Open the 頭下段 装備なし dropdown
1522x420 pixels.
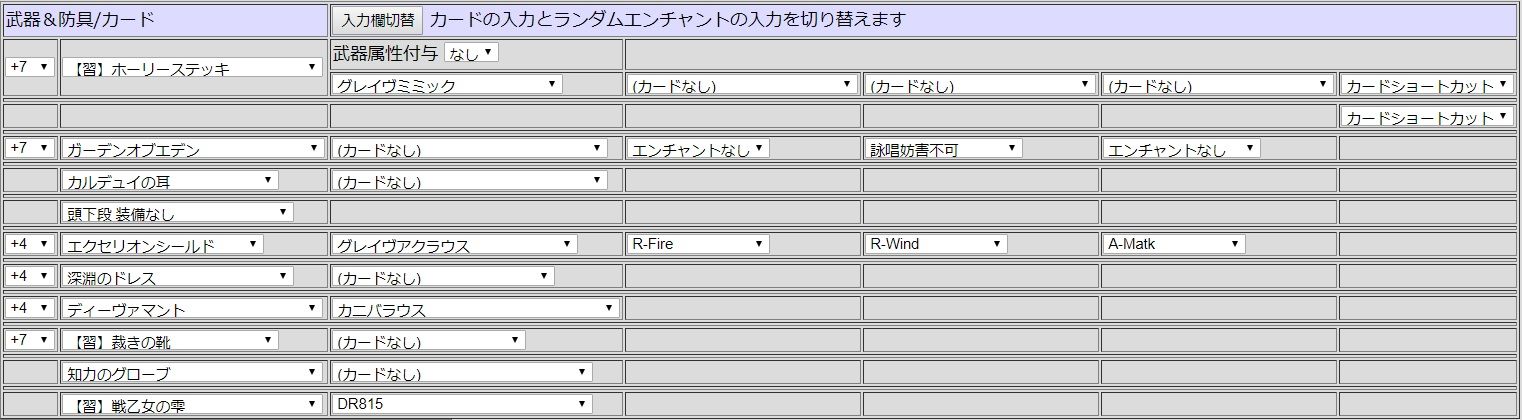coord(178,212)
